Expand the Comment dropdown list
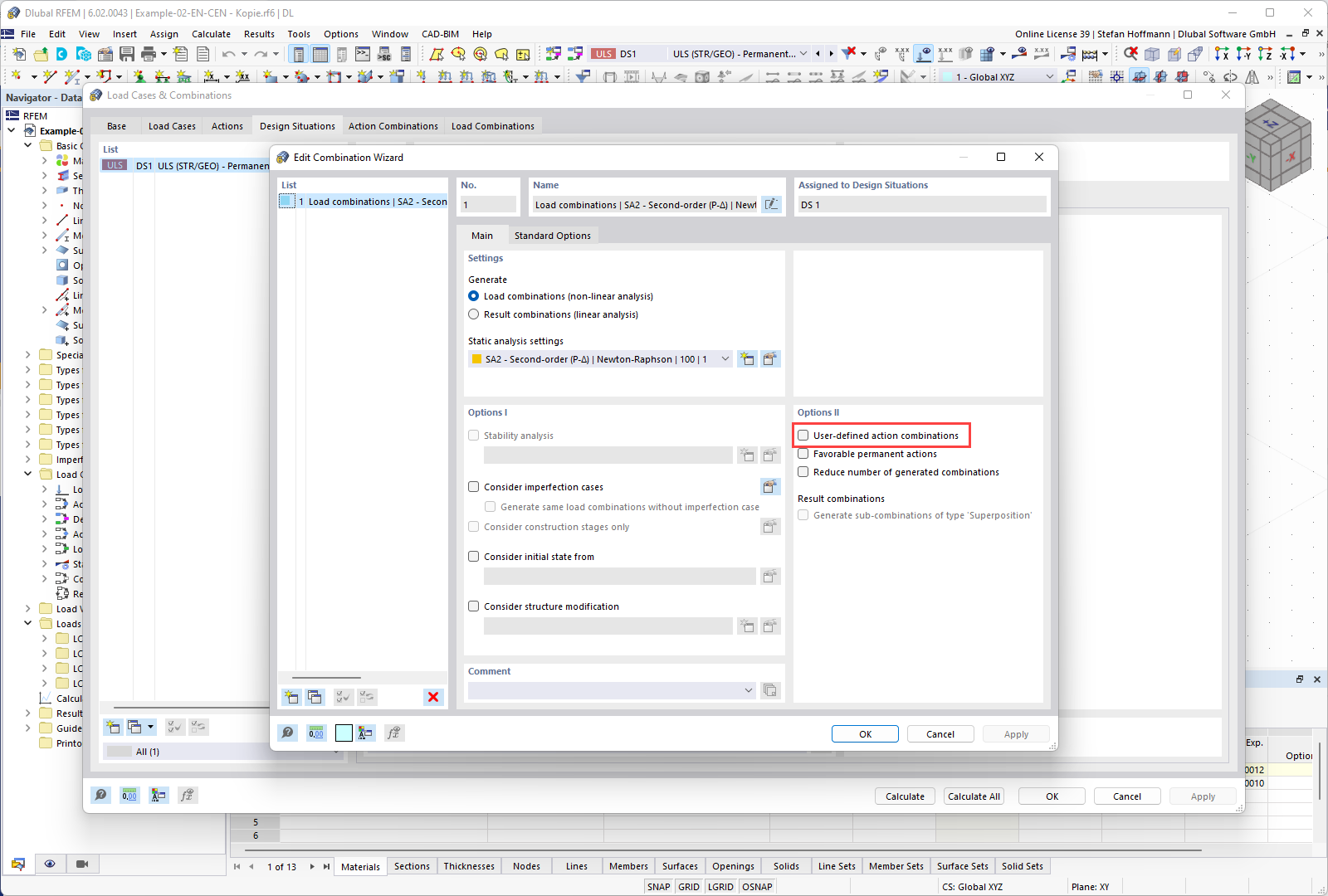The height and width of the screenshot is (896, 1328). tap(747, 689)
